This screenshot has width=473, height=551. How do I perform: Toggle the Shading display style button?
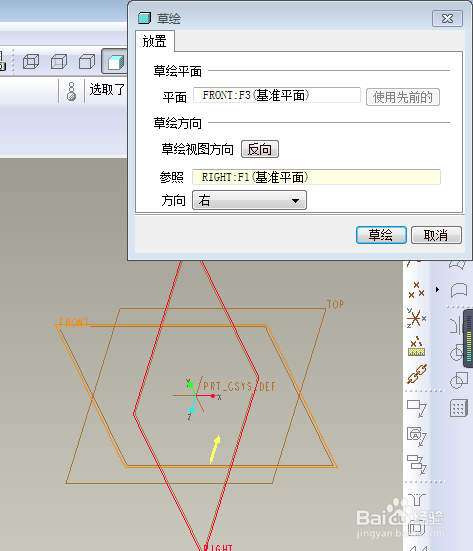[115, 62]
